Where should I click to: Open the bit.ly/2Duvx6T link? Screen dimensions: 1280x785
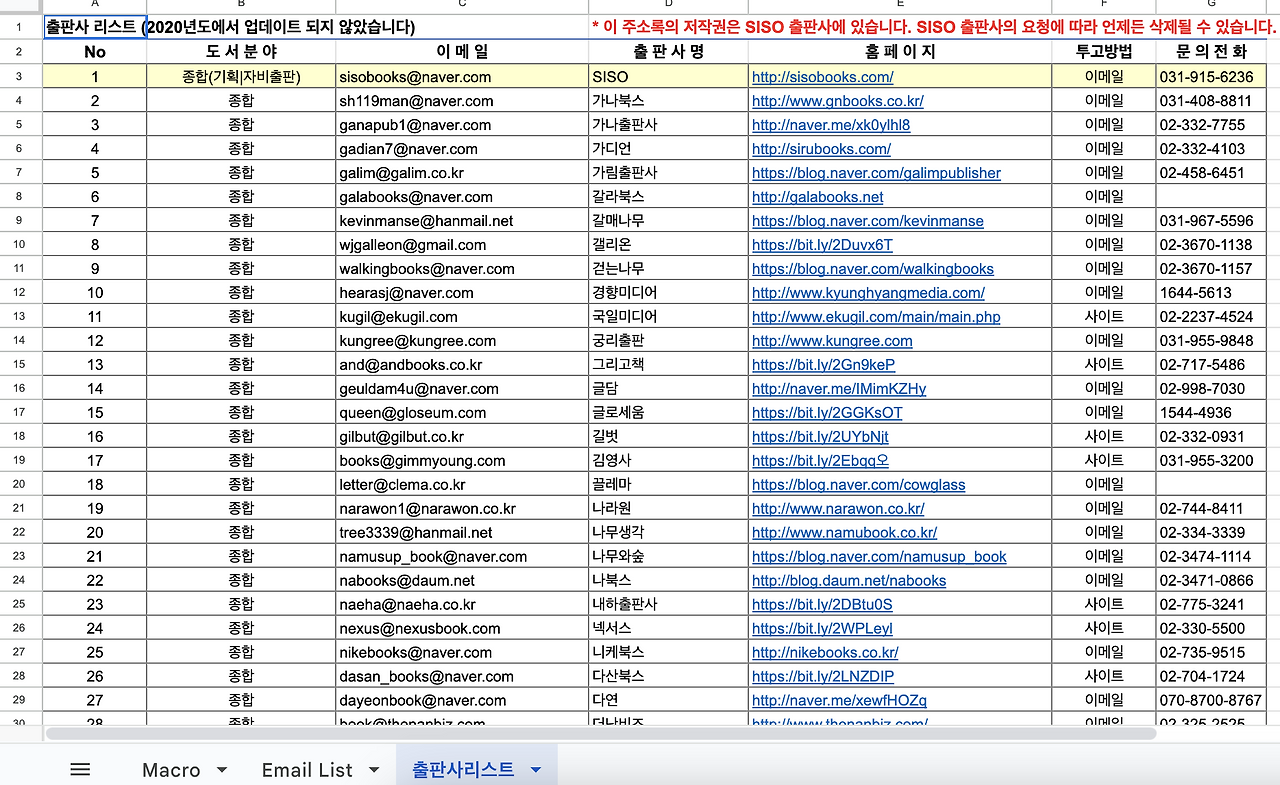822,245
